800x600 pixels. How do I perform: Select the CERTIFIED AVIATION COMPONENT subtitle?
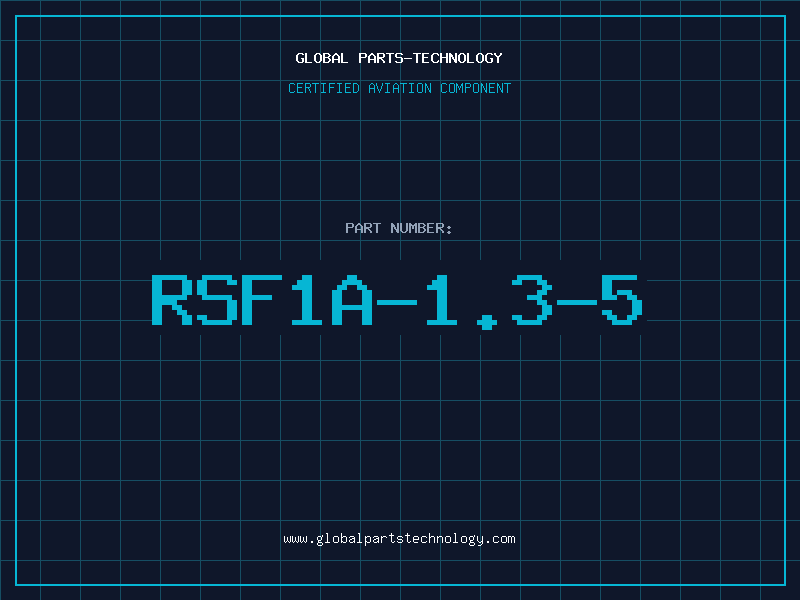click(x=399, y=88)
